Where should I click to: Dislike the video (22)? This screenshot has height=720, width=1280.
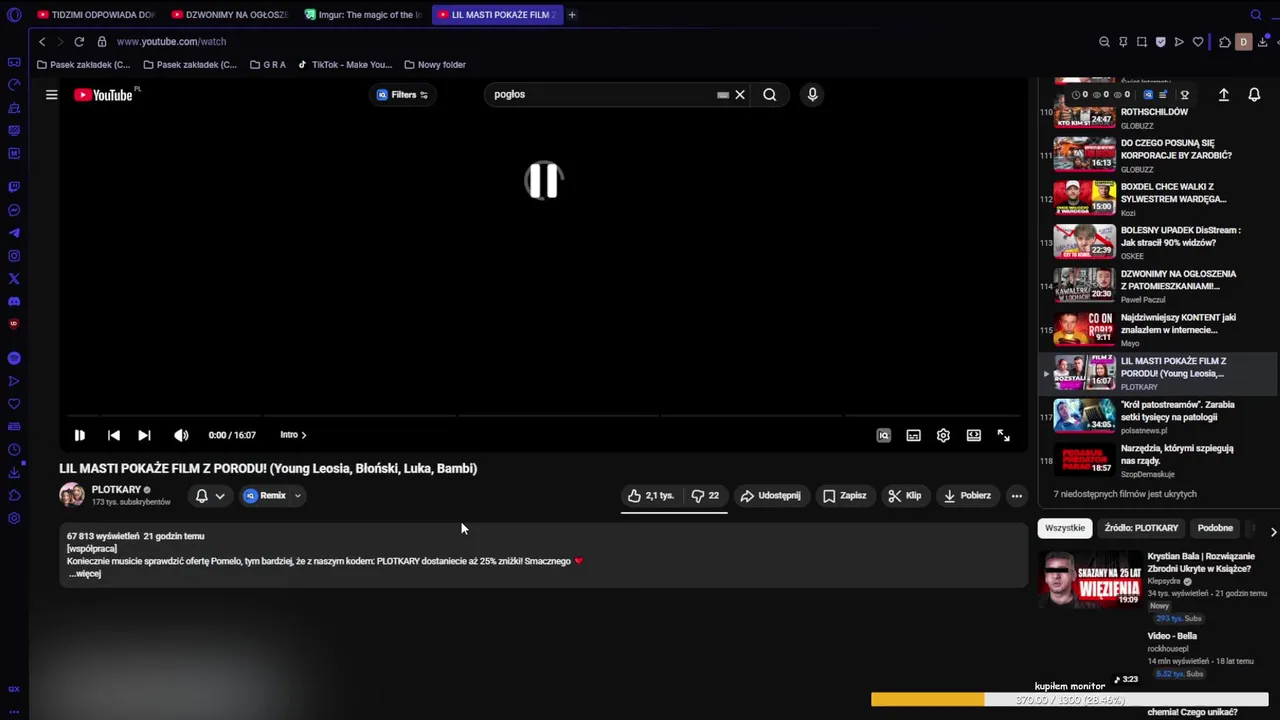[705, 495]
